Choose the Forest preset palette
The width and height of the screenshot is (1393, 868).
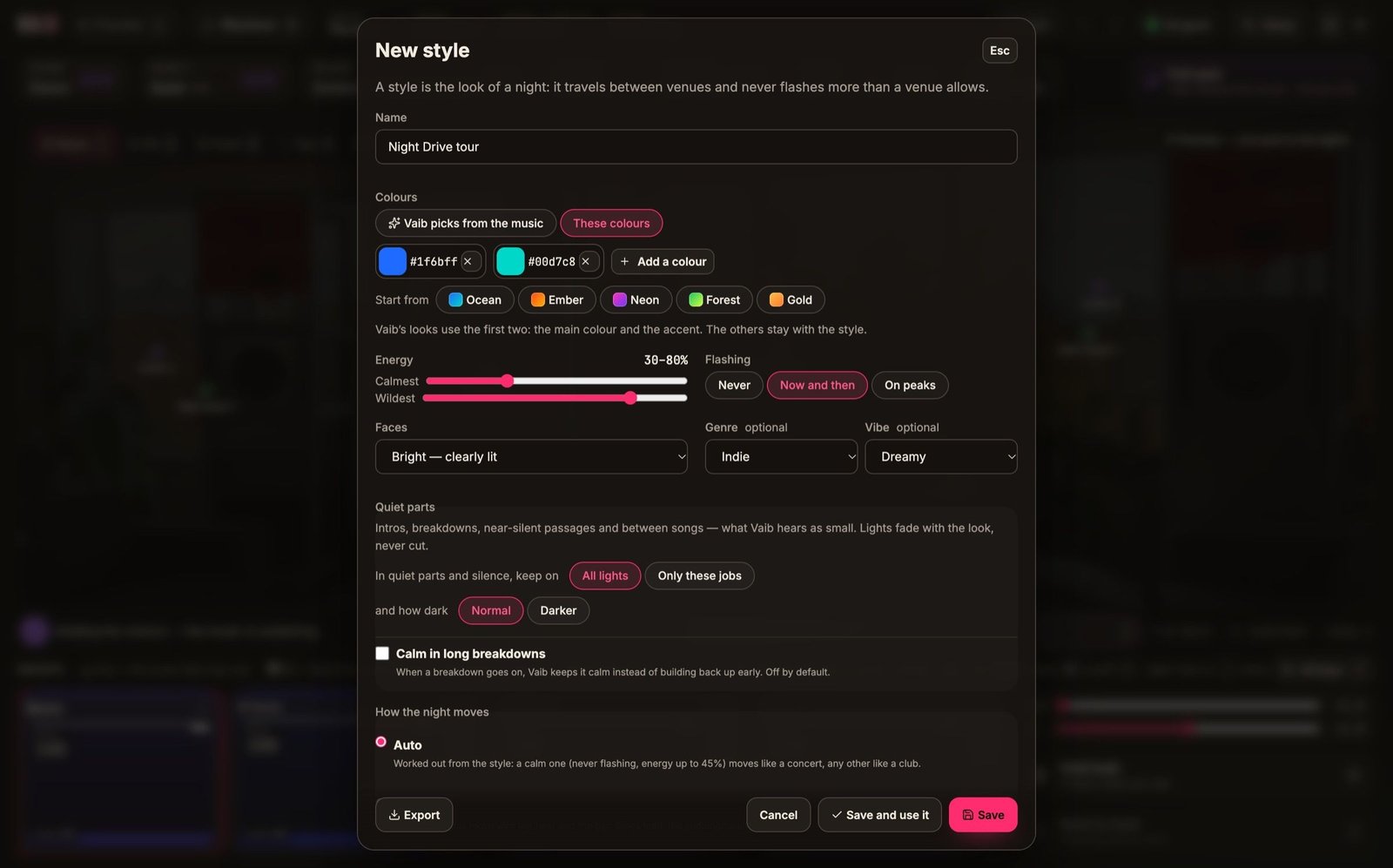click(714, 299)
